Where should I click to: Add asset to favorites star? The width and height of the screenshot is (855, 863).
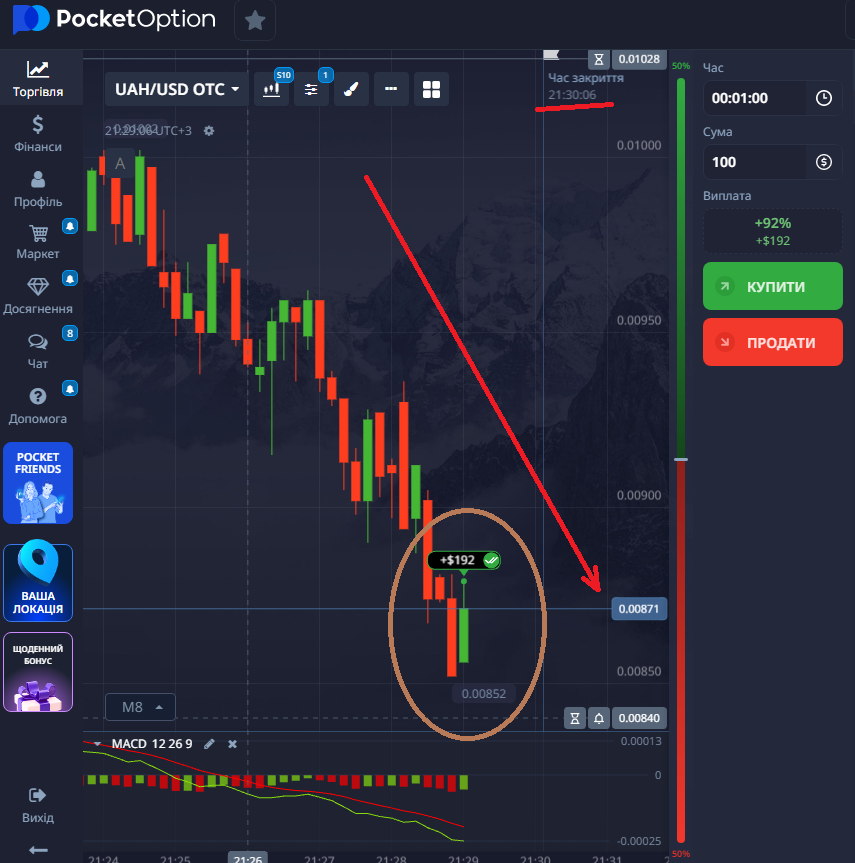255,21
